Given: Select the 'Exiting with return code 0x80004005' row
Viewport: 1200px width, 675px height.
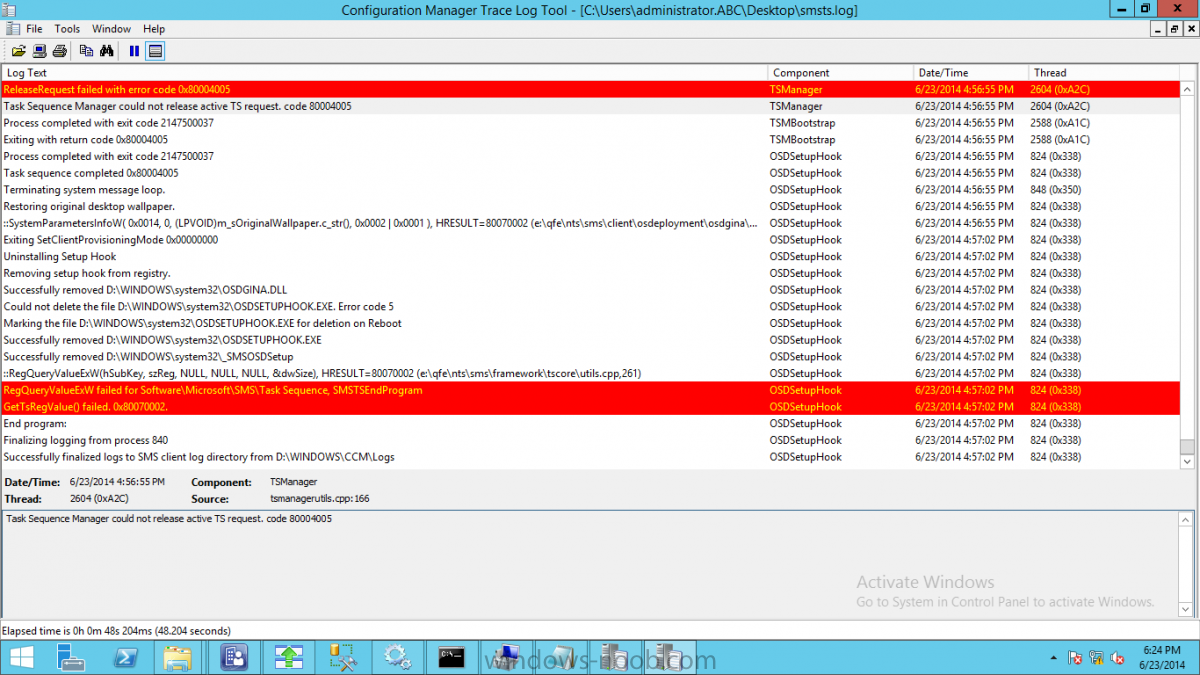Looking at the screenshot, I should [590, 139].
